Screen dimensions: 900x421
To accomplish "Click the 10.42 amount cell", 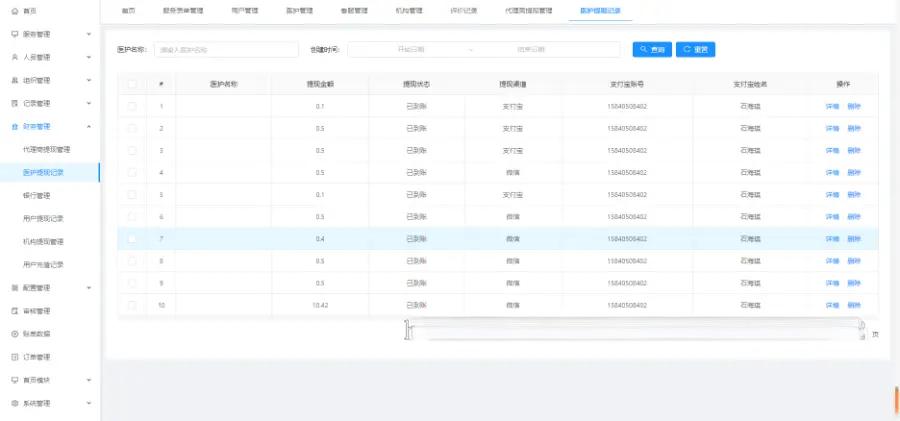I will (320, 305).
